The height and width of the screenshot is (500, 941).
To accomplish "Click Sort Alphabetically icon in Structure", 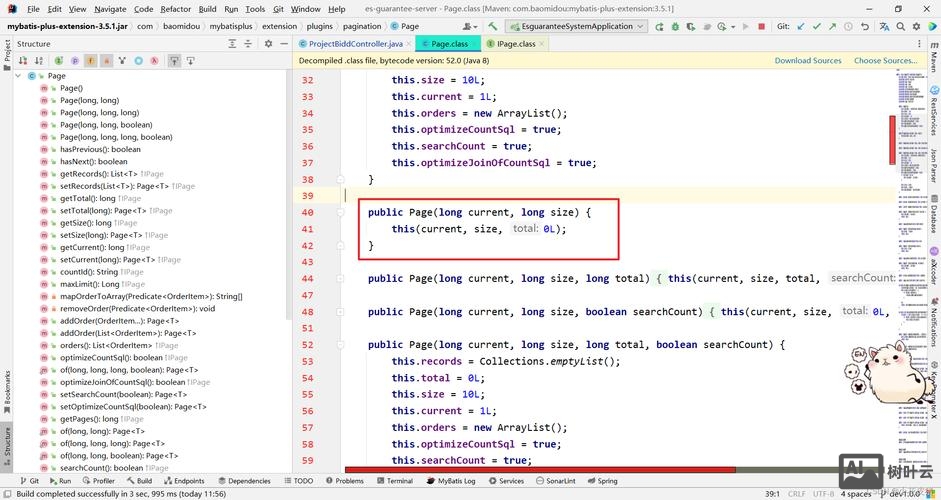I will tap(40, 61).
